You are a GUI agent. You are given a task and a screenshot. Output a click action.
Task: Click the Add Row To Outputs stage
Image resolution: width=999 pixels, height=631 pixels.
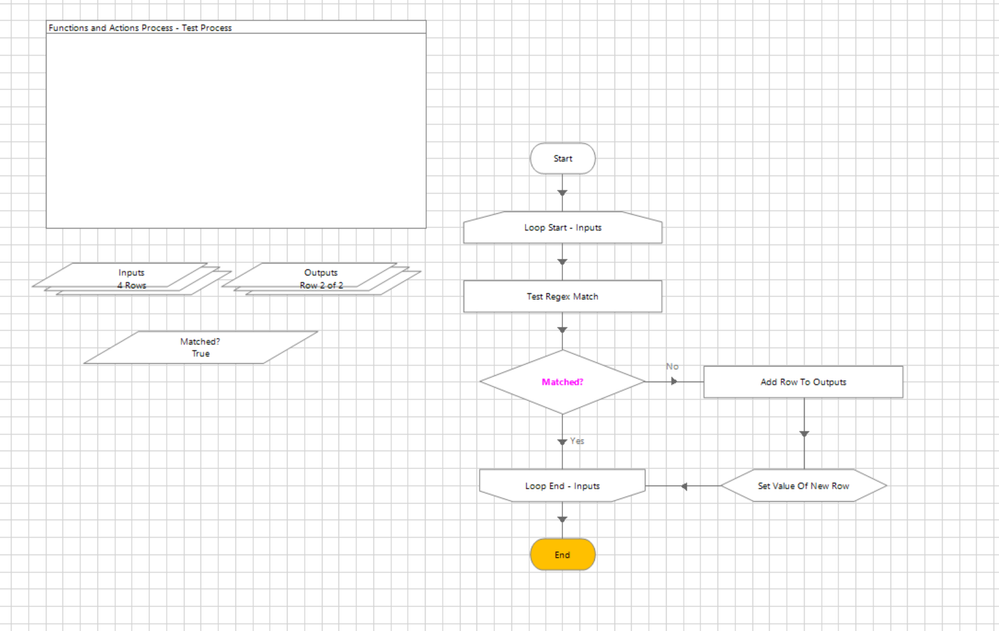tap(803, 382)
